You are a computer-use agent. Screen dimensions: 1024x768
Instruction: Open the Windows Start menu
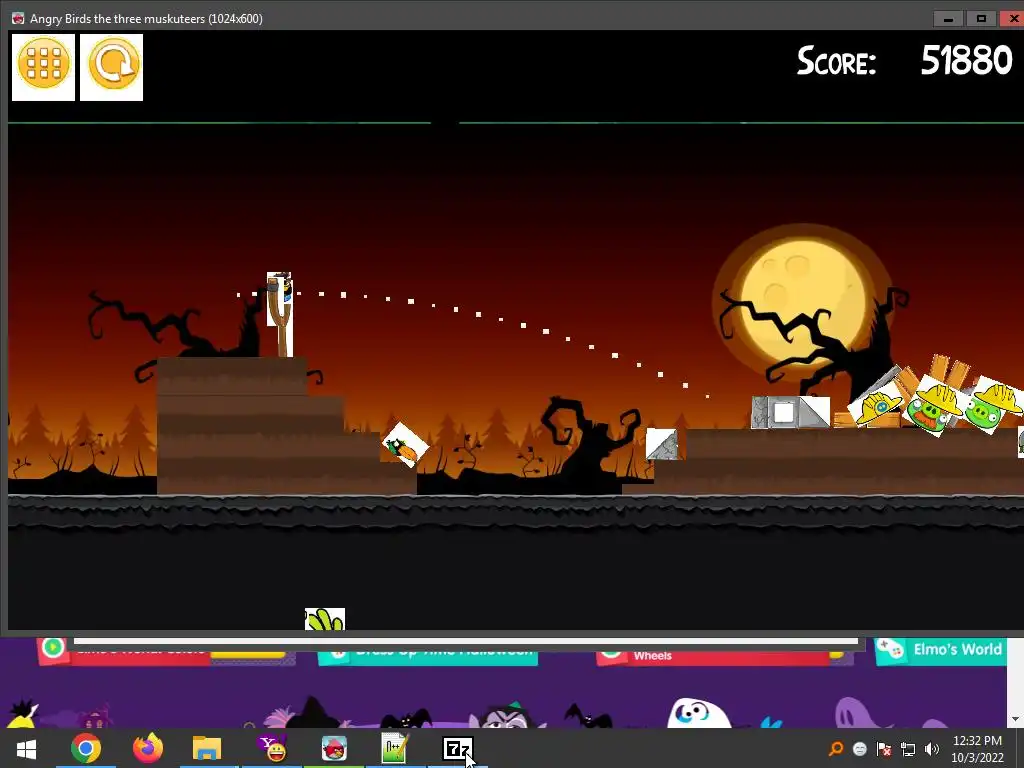(x=26, y=748)
